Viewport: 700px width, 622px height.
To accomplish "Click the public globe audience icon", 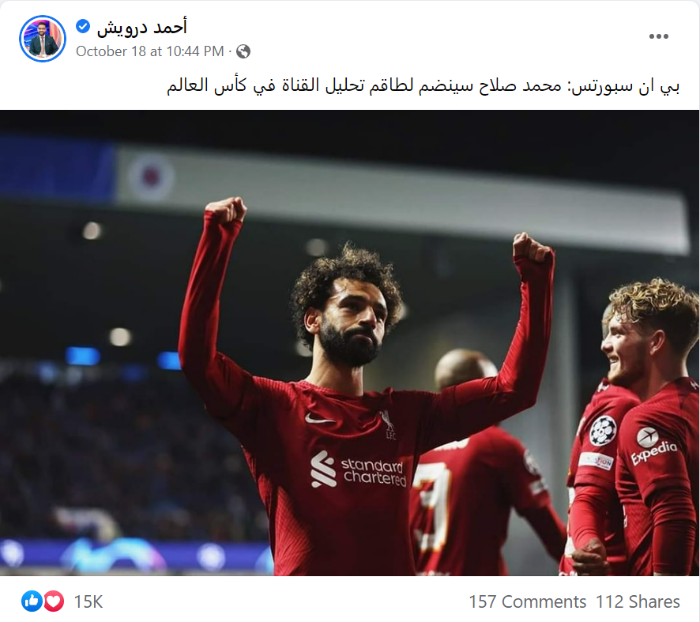I will (x=243, y=52).
